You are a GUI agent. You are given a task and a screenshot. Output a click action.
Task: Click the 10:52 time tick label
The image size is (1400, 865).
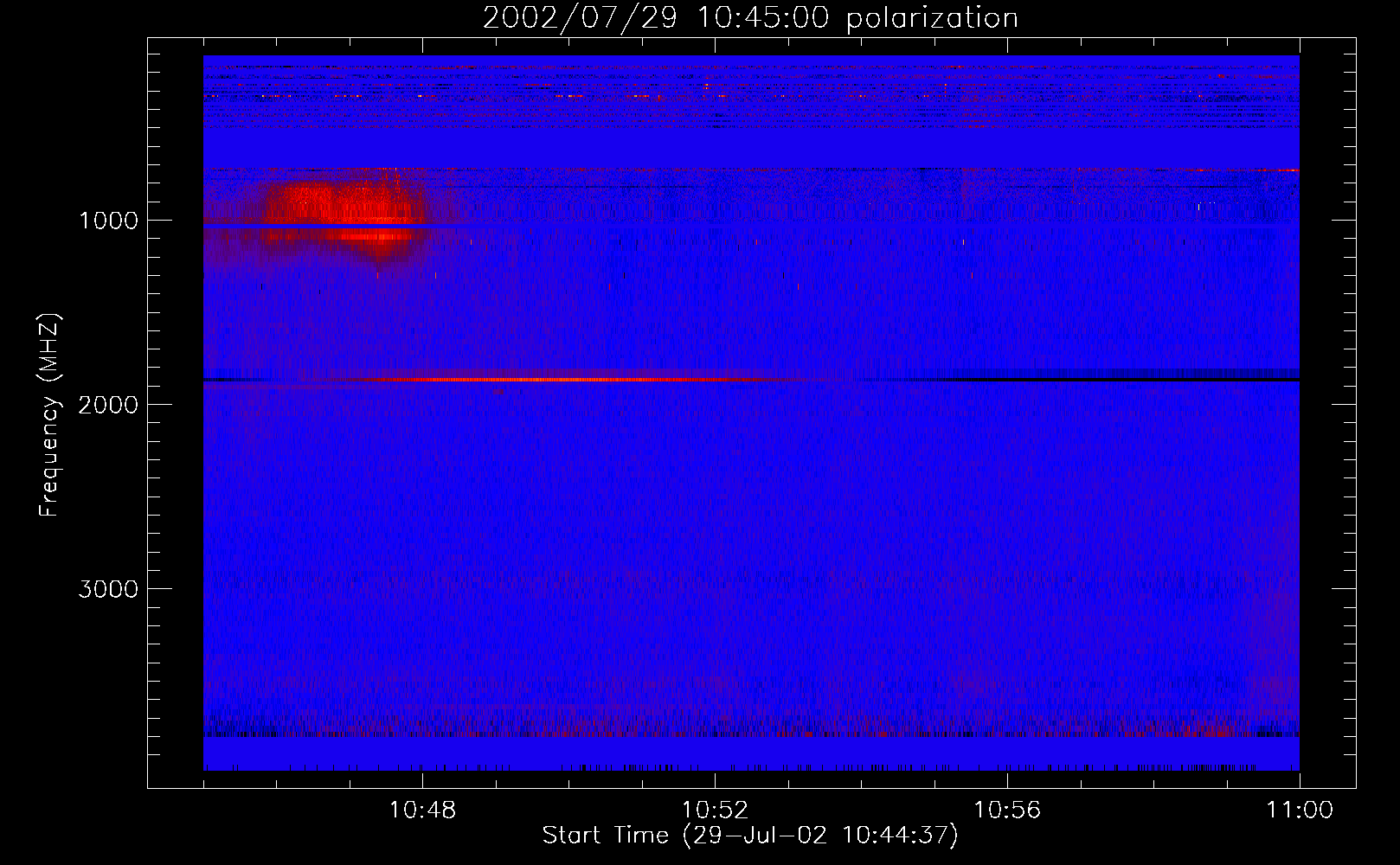coord(715,811)
